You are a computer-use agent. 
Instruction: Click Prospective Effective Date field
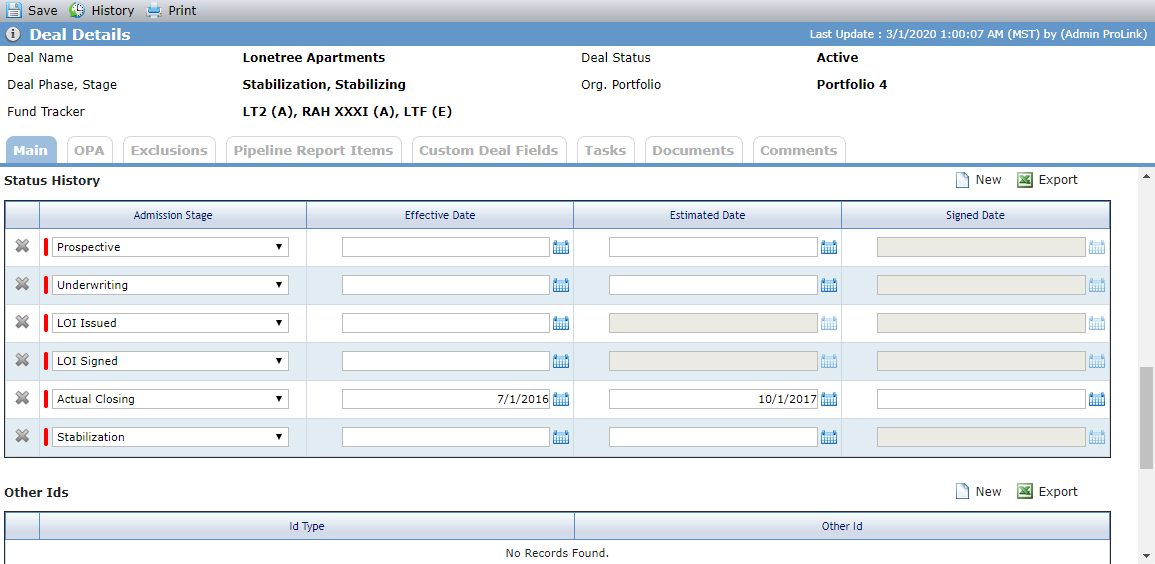coord(446,247)
